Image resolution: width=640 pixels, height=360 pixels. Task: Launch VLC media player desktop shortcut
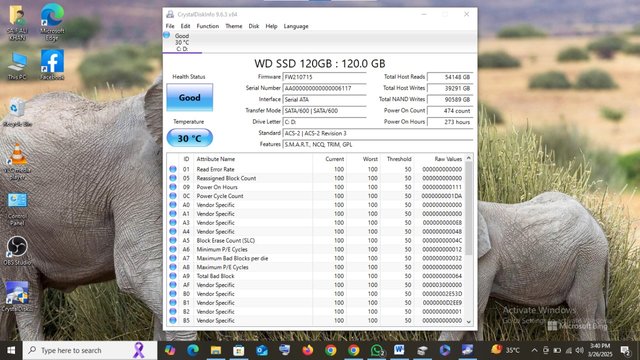pos(17,162)
